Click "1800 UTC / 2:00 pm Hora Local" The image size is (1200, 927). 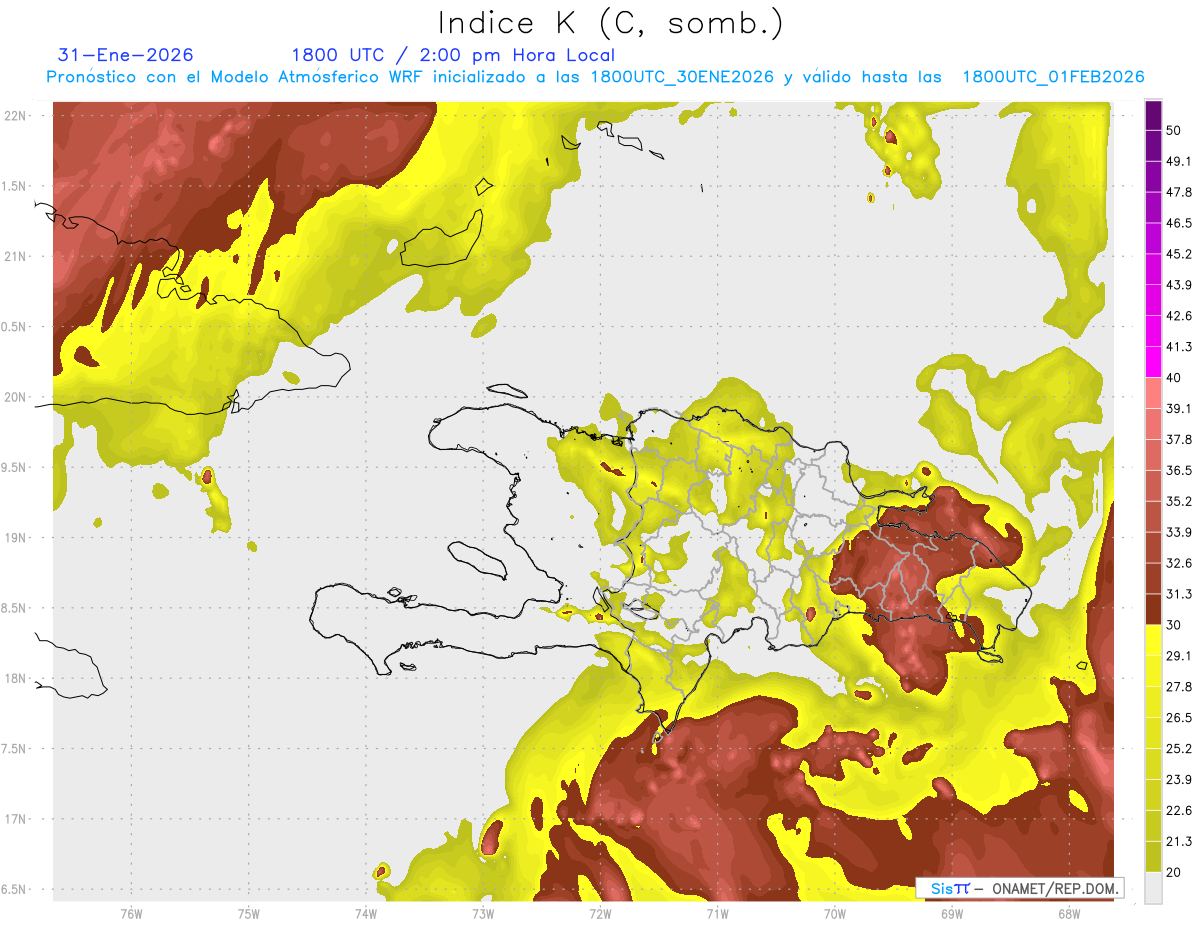453,55
